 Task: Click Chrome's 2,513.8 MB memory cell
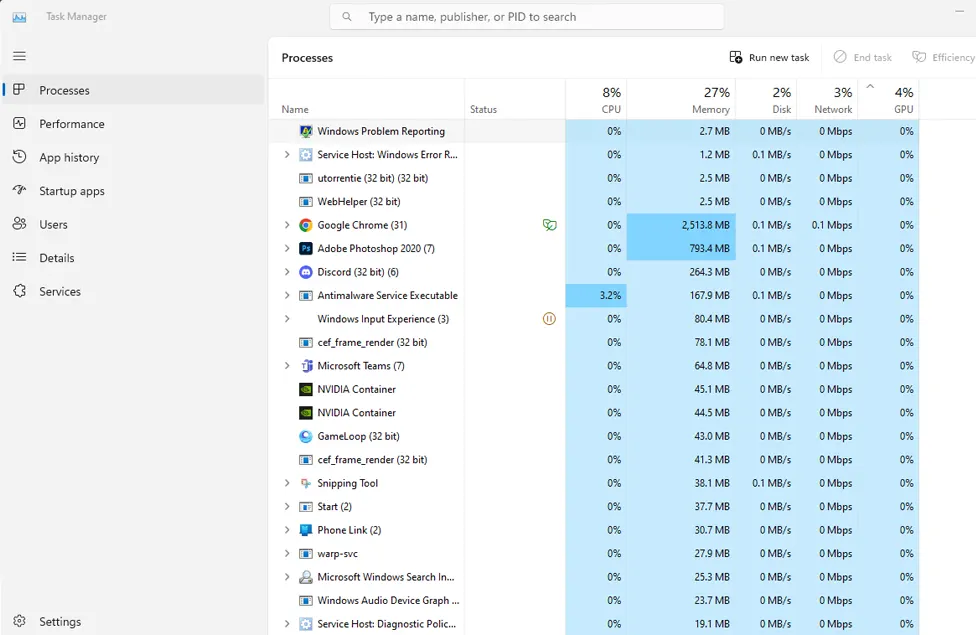(x=681, y=225)
